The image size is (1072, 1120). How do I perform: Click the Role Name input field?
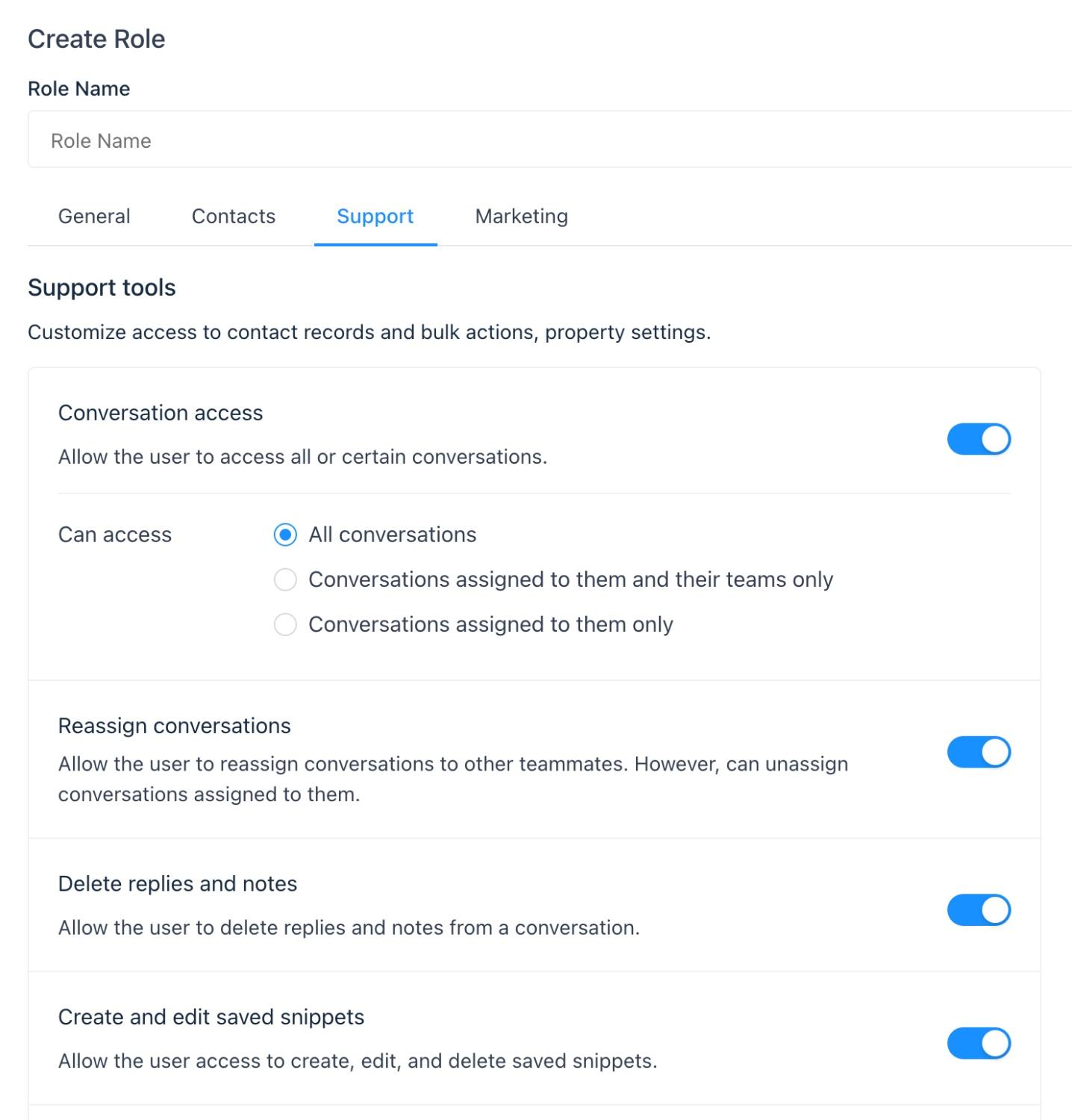point(549,140)
